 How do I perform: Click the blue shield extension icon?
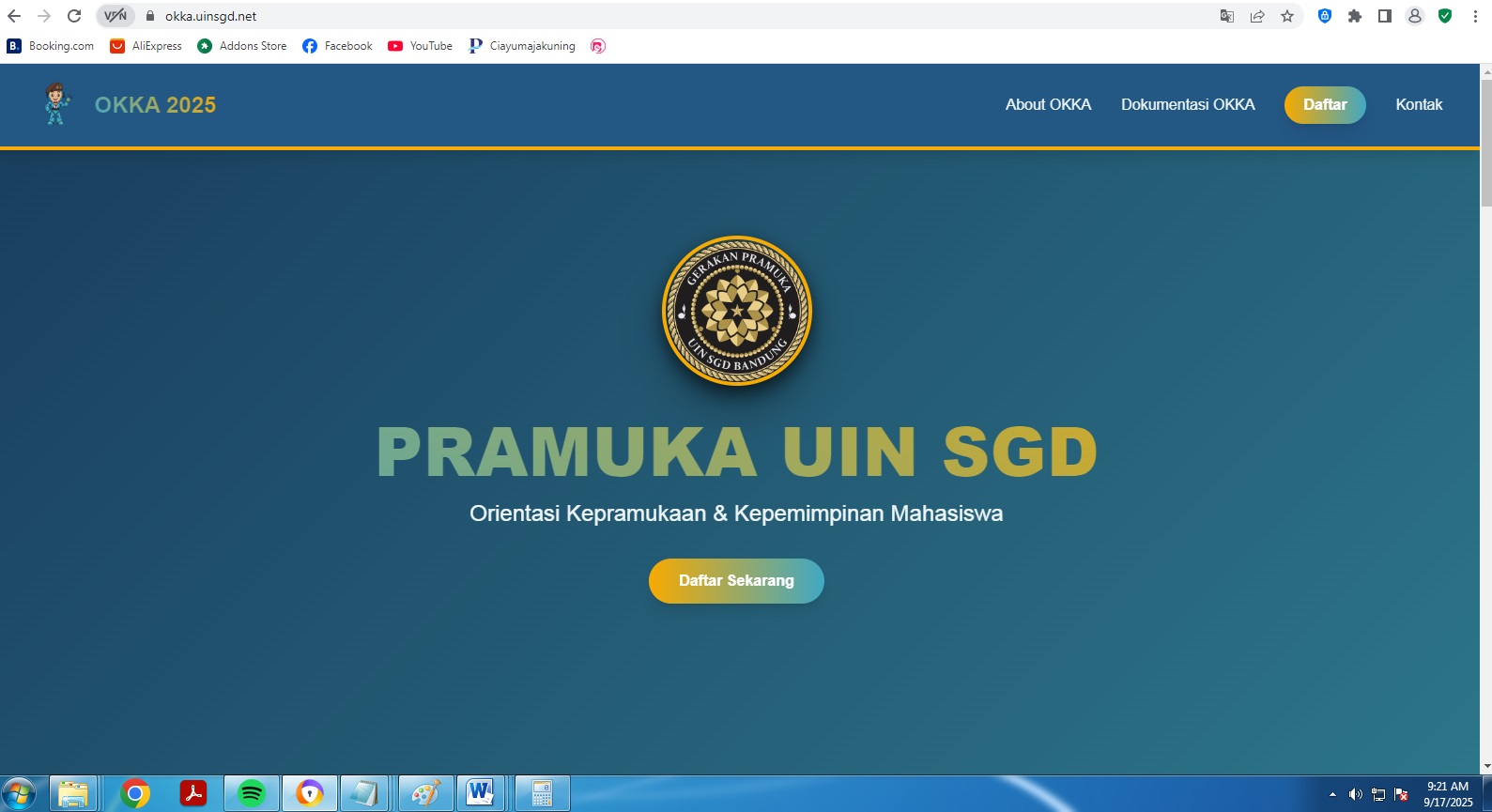point(1324,16)
